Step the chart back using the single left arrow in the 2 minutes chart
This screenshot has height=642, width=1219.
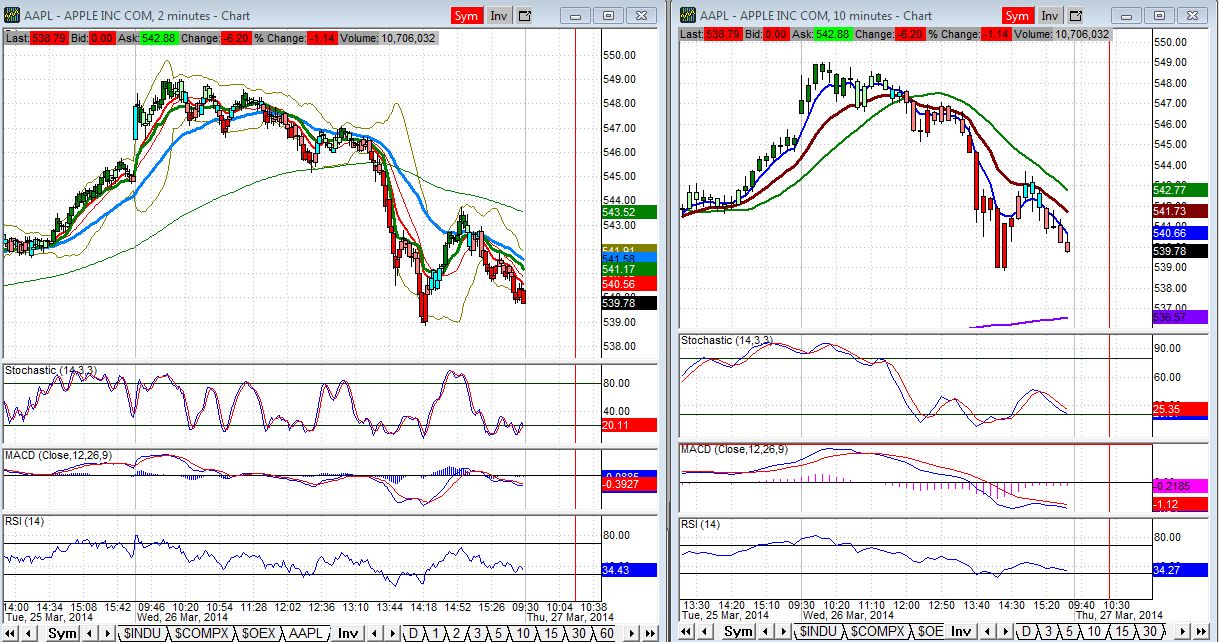[x=29, y=633]
